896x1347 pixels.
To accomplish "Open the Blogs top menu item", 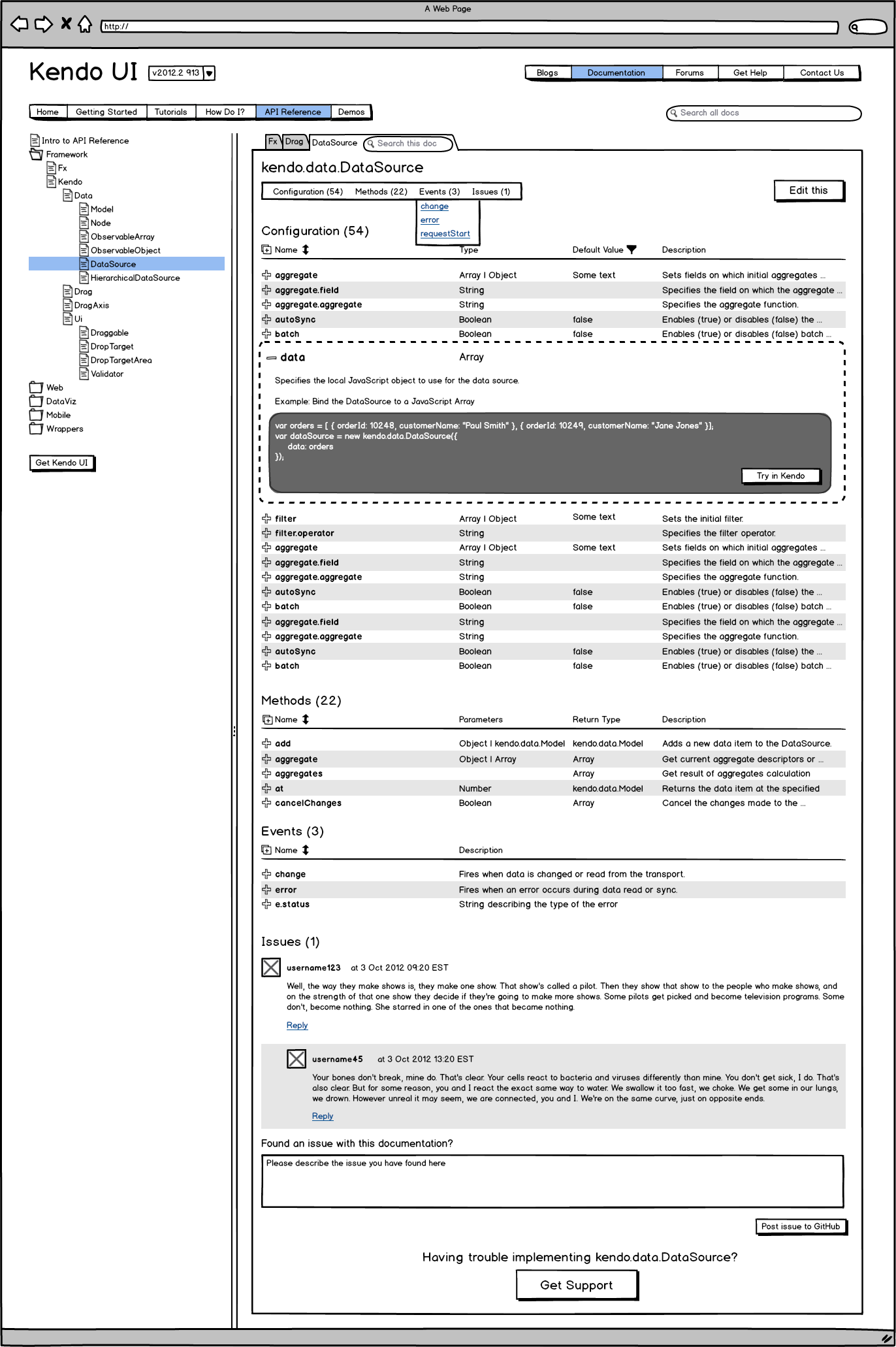I will (x=548, y=73).
